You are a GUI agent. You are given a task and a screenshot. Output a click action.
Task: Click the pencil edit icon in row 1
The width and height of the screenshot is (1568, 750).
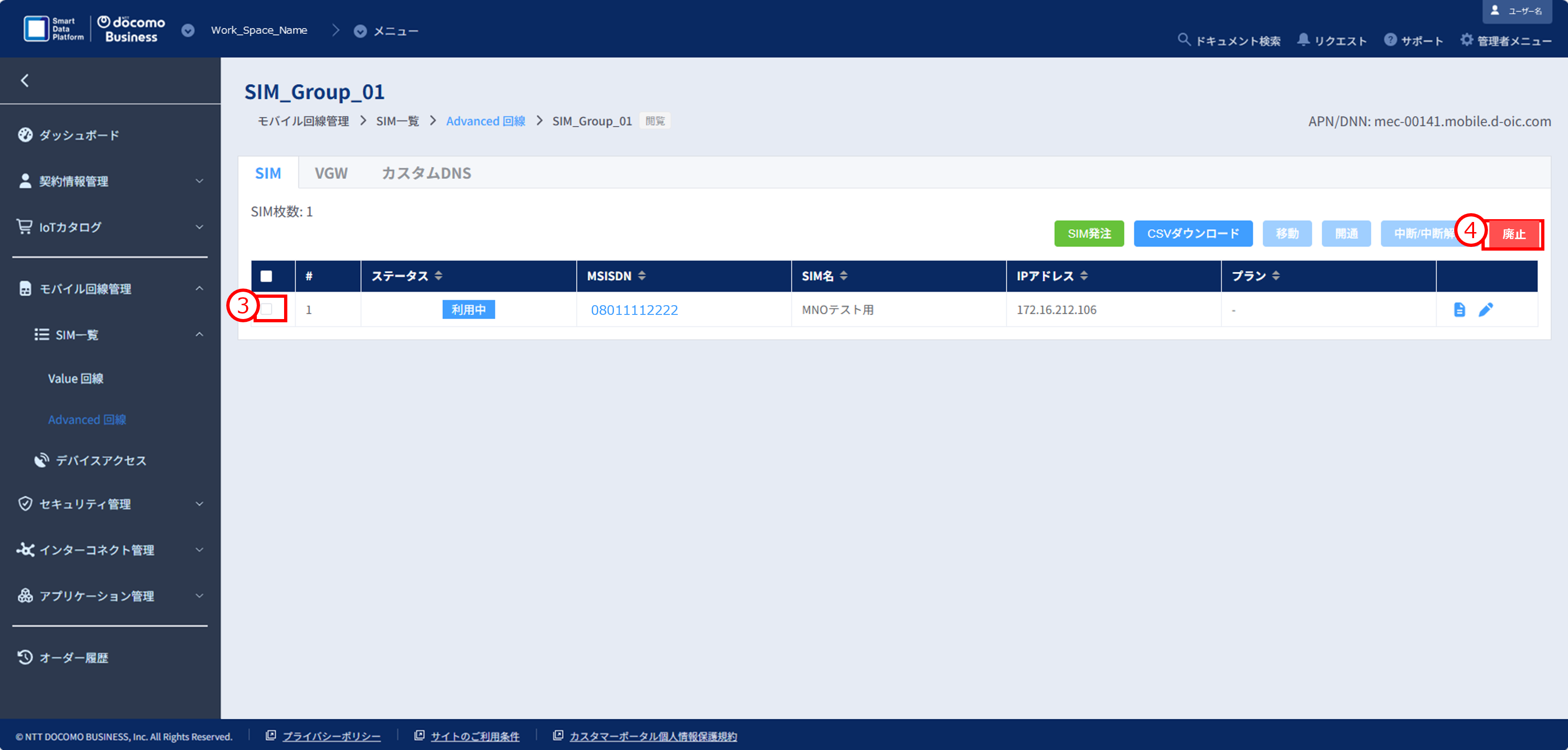click(1485, 310)
